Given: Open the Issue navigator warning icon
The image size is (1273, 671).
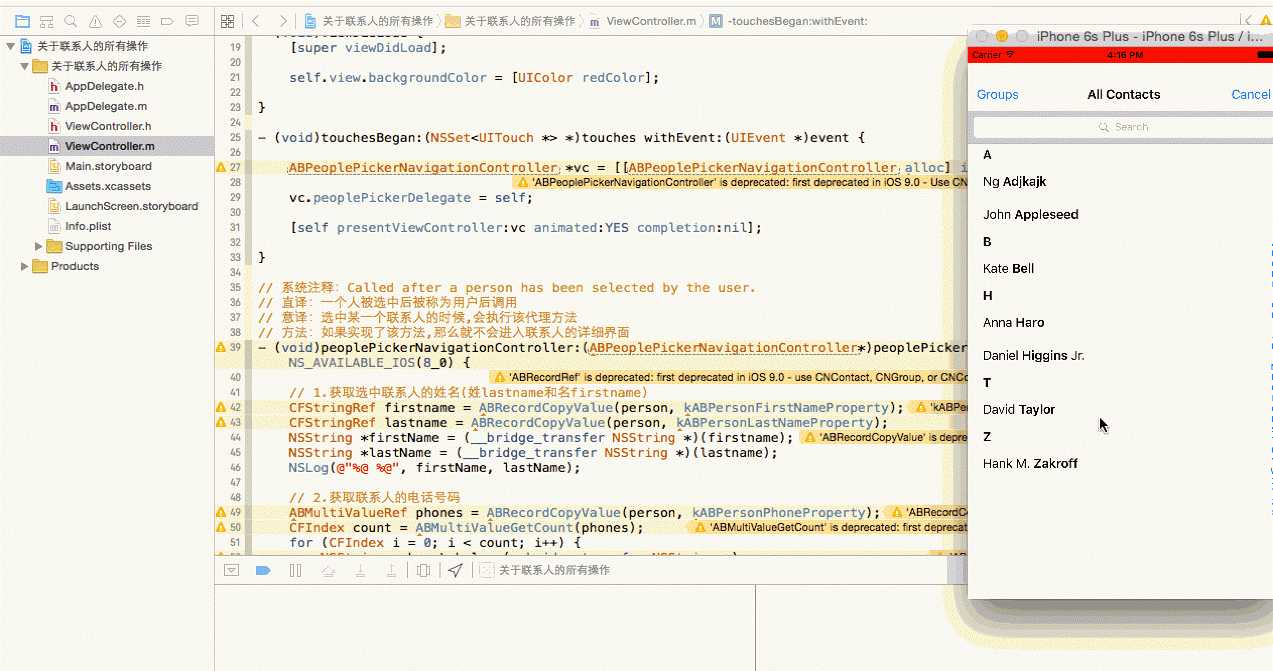Looking at the screenshot, I should (95, 21).
